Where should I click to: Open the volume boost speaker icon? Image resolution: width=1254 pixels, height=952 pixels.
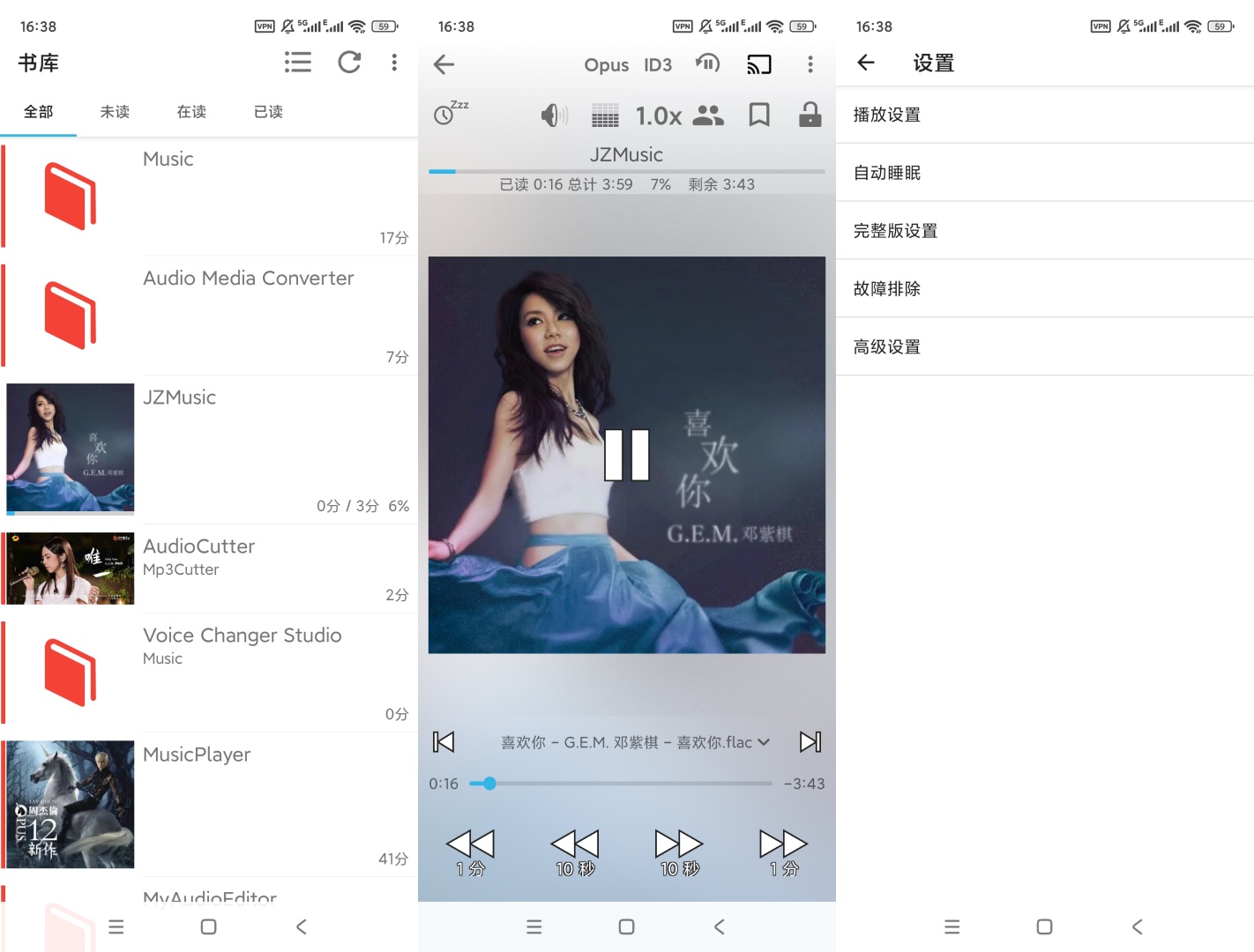pos(555,115)
